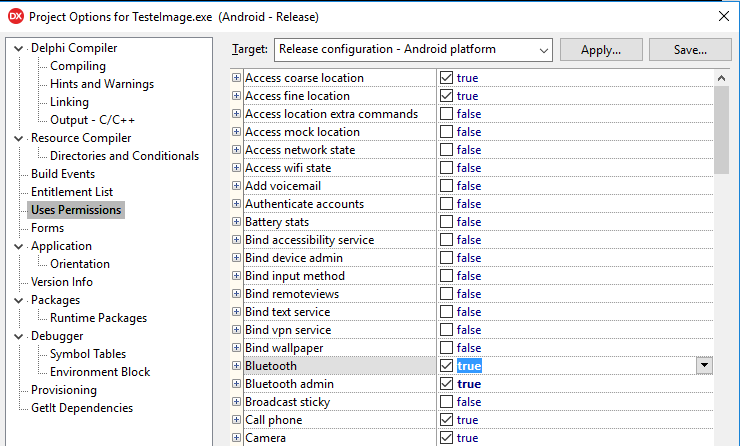
Task: Select the Bind device admin row label
Action: tap(294, 258)
